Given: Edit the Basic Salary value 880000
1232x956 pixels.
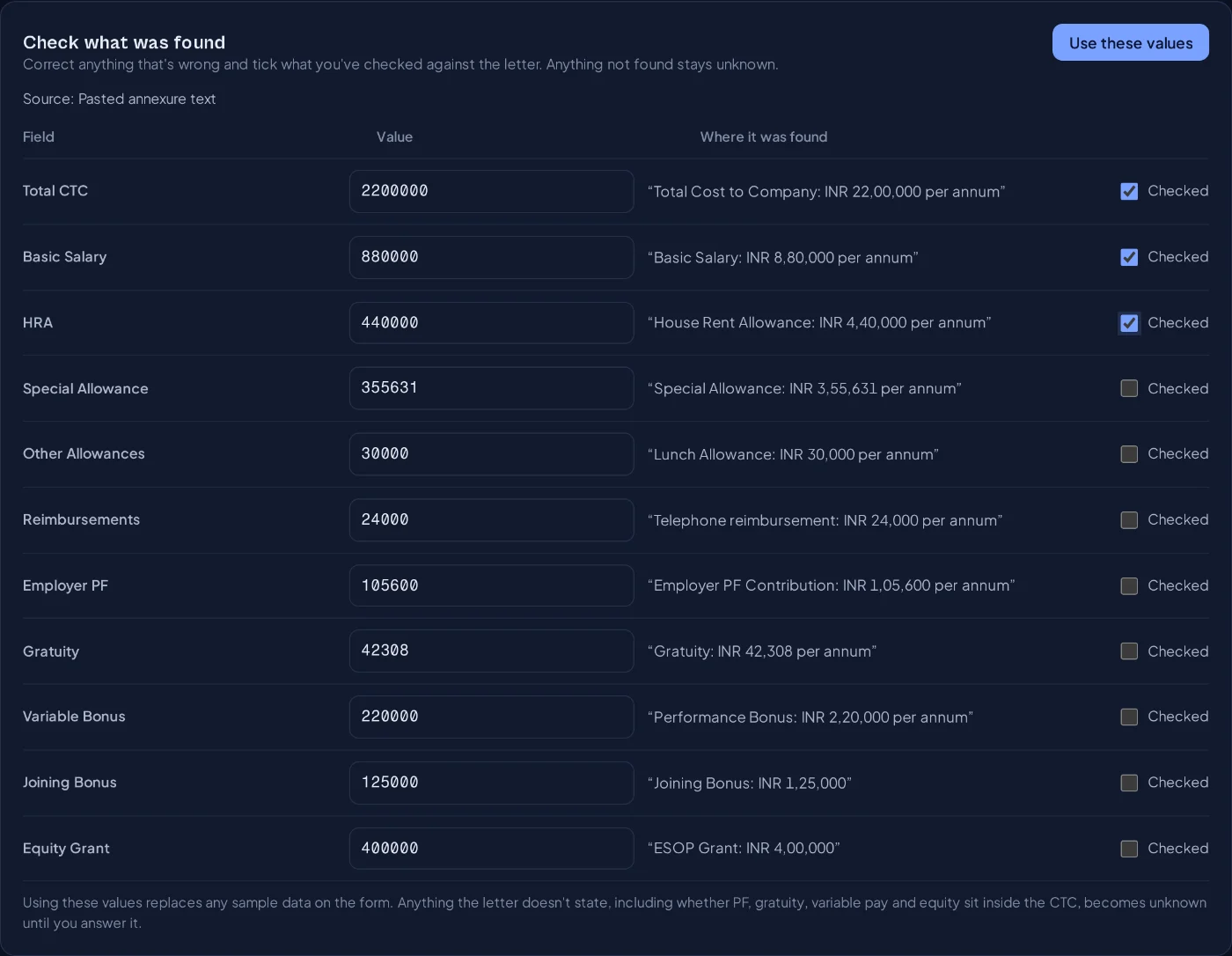Looking at the screenshot, I should (491, 257).
